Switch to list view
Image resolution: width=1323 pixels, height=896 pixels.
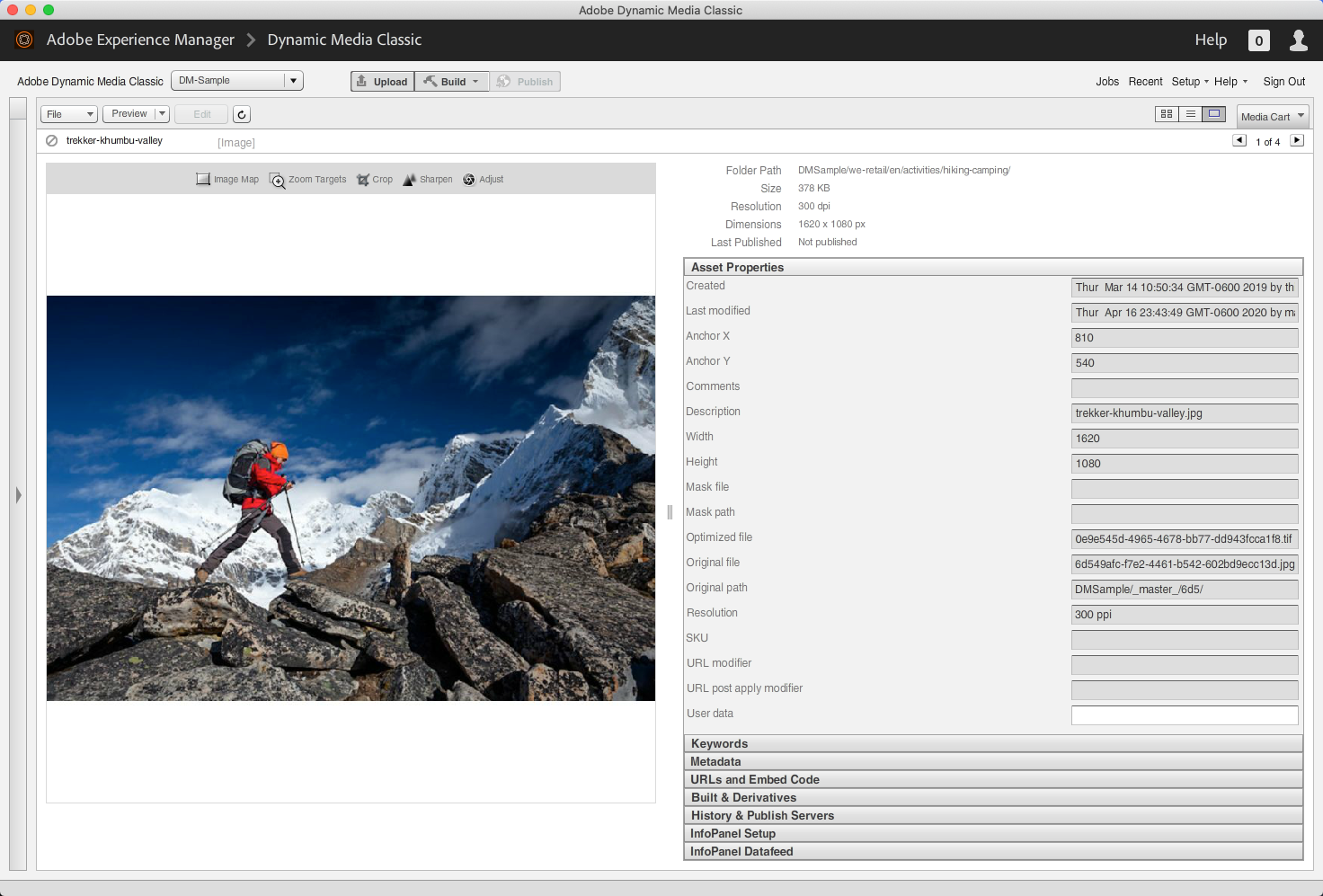point(1190,114)
